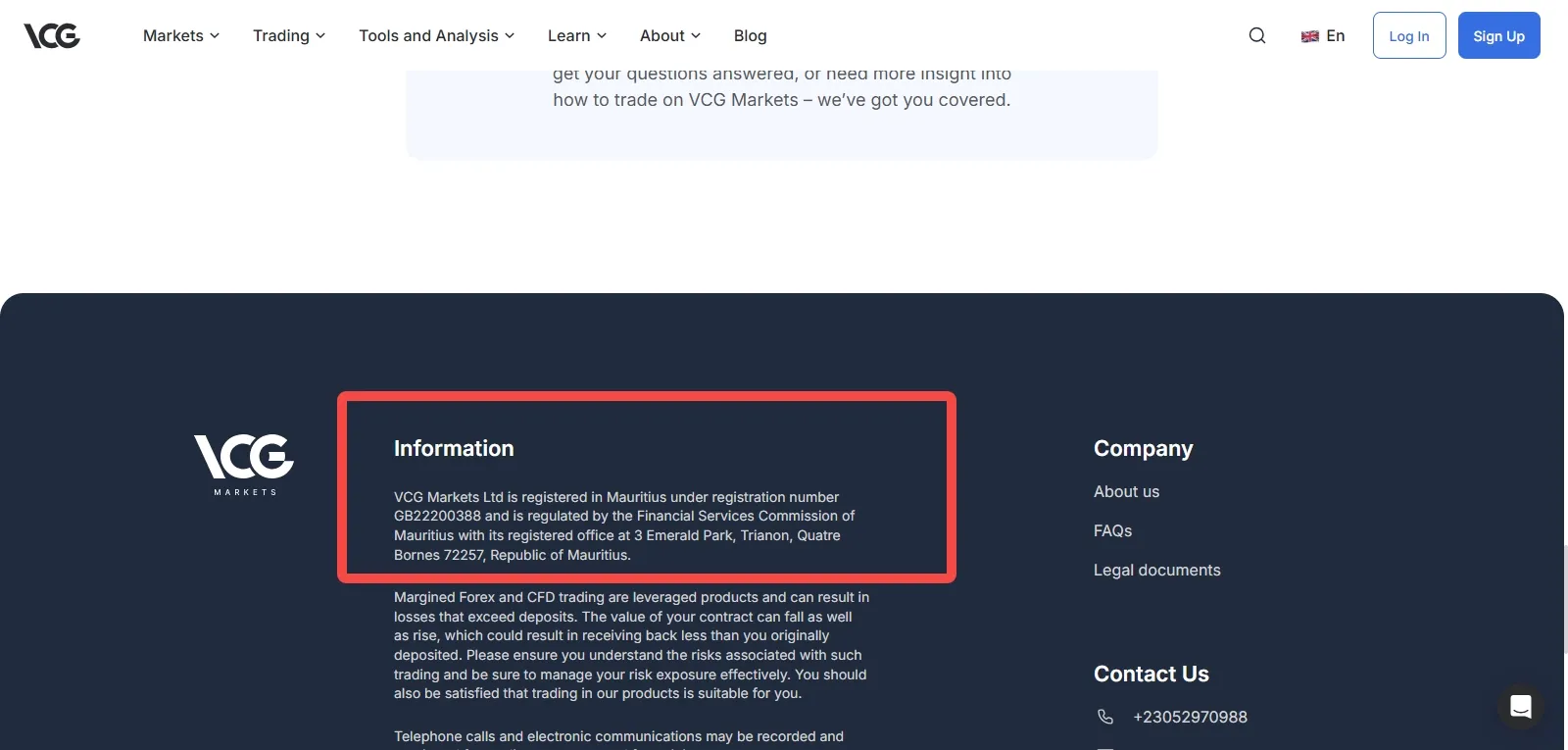
Task: Click the VCG logo in the header
Action: coord(52,36)
